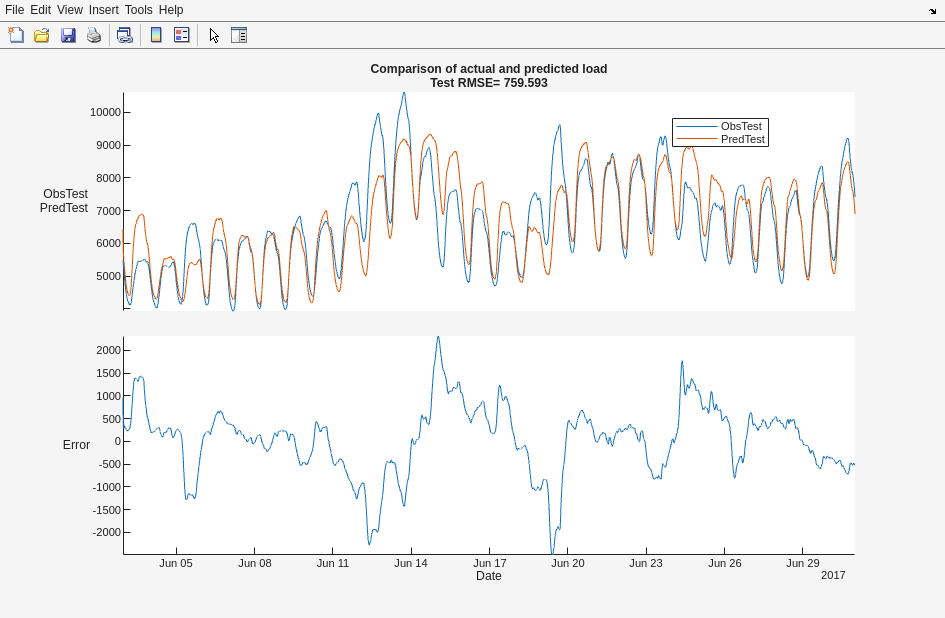The width and height of the screenshot is (945, 618).
Task: Open the Property Inspector panel icon
Action: [x=239, y=35]
